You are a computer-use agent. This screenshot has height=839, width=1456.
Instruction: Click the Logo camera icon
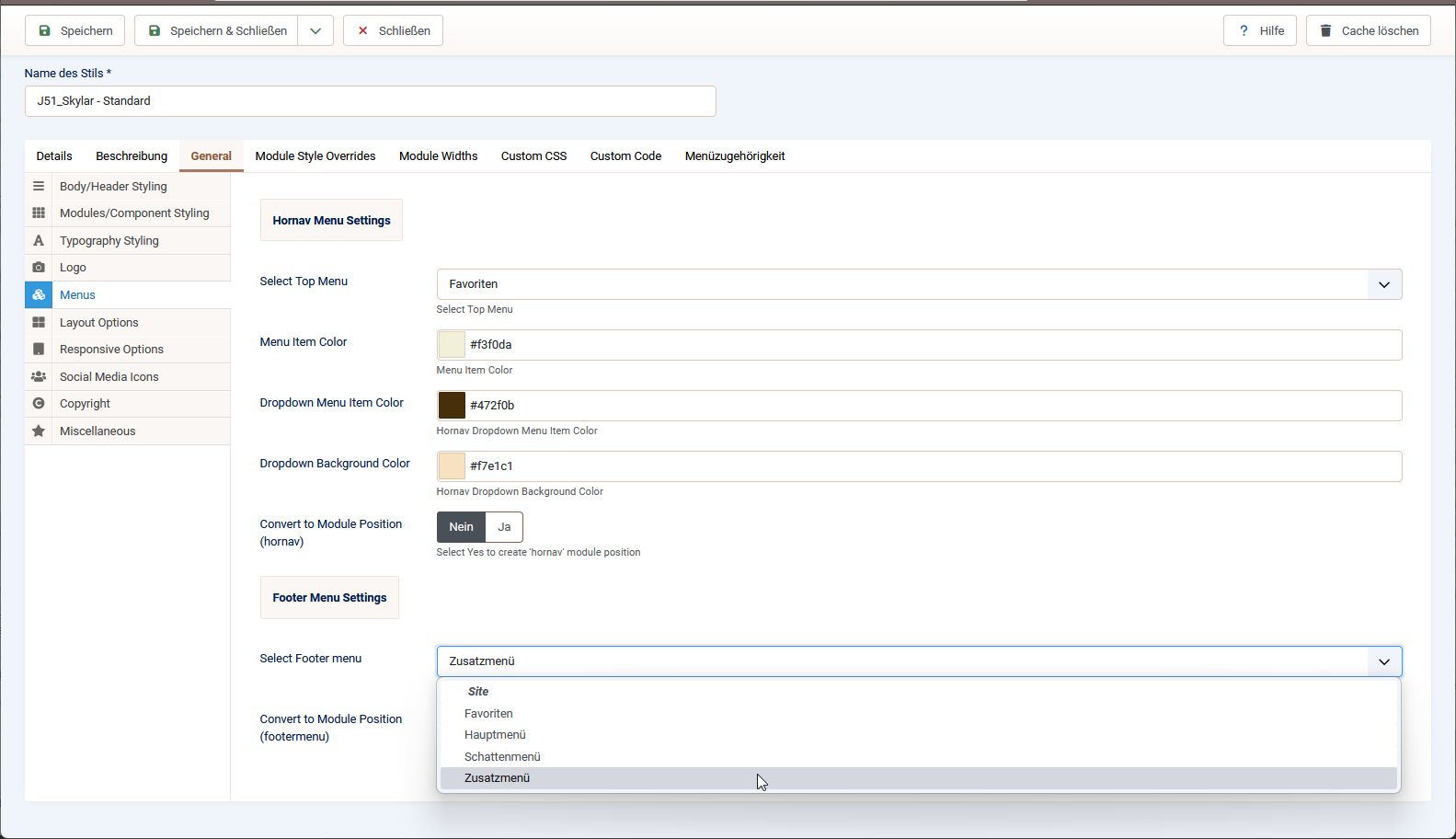pyautogui.click(x=39, y=268)
